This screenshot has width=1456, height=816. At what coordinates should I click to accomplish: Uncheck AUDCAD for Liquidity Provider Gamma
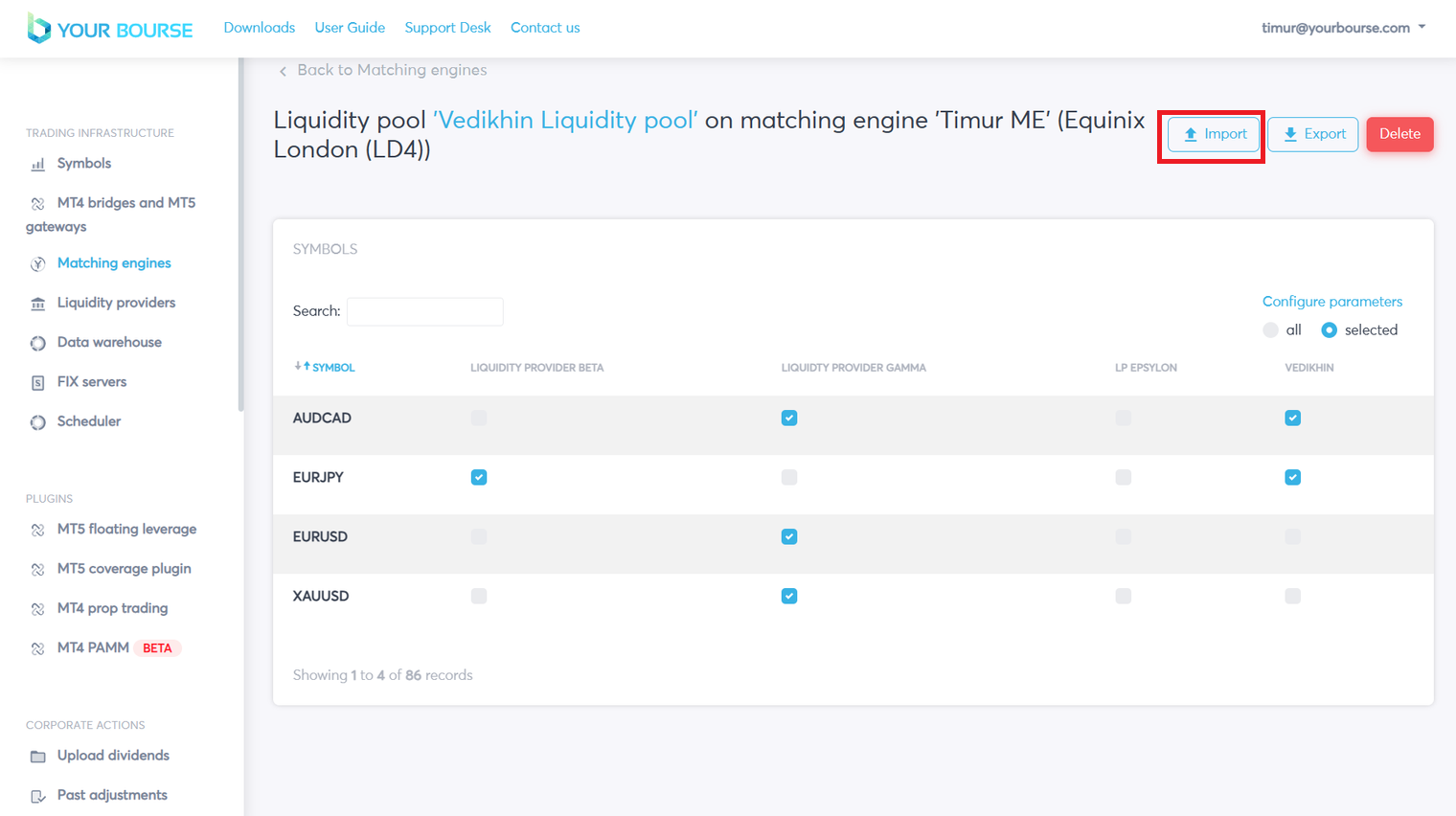(789, 419)
